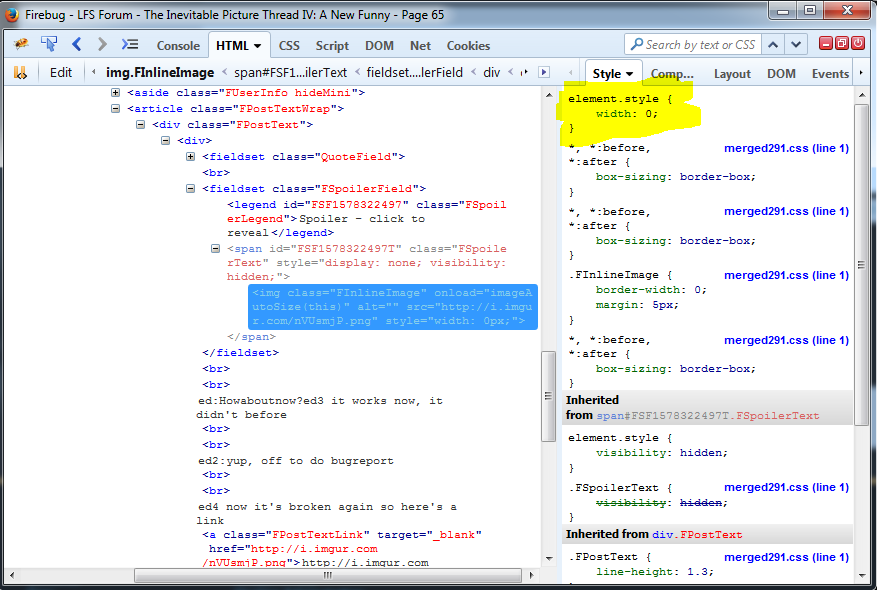
Task: Click the search magnifier icon
Action: point(636,44)
